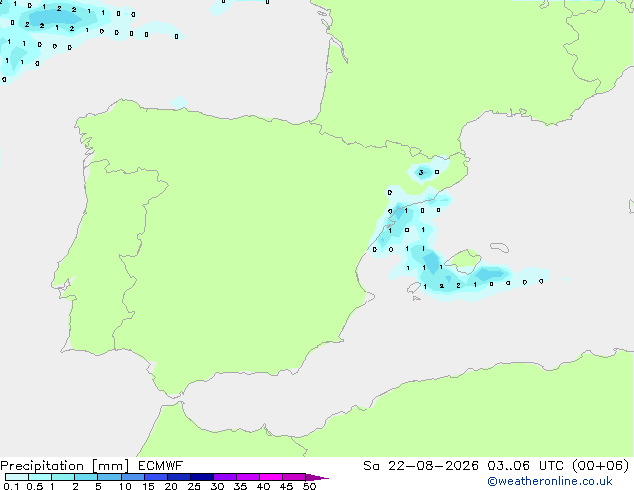The image size is (634, 490).
Task: Click the "3" precipitation value over Catalonia
Action: tap(421, 173)
